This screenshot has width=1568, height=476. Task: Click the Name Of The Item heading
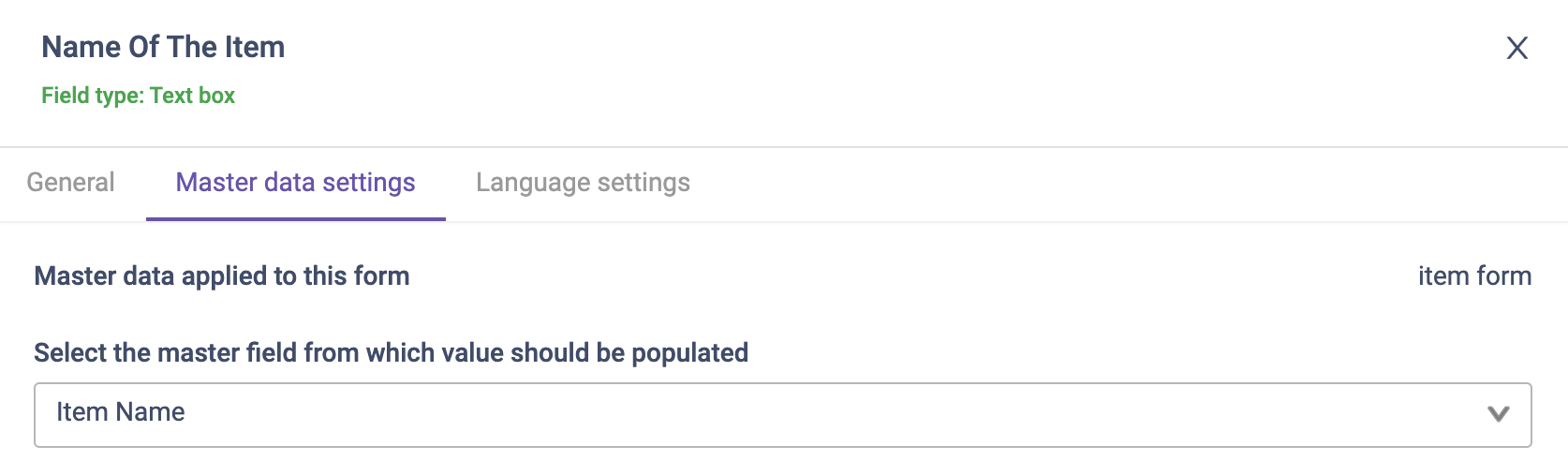(x=163, y=47)
